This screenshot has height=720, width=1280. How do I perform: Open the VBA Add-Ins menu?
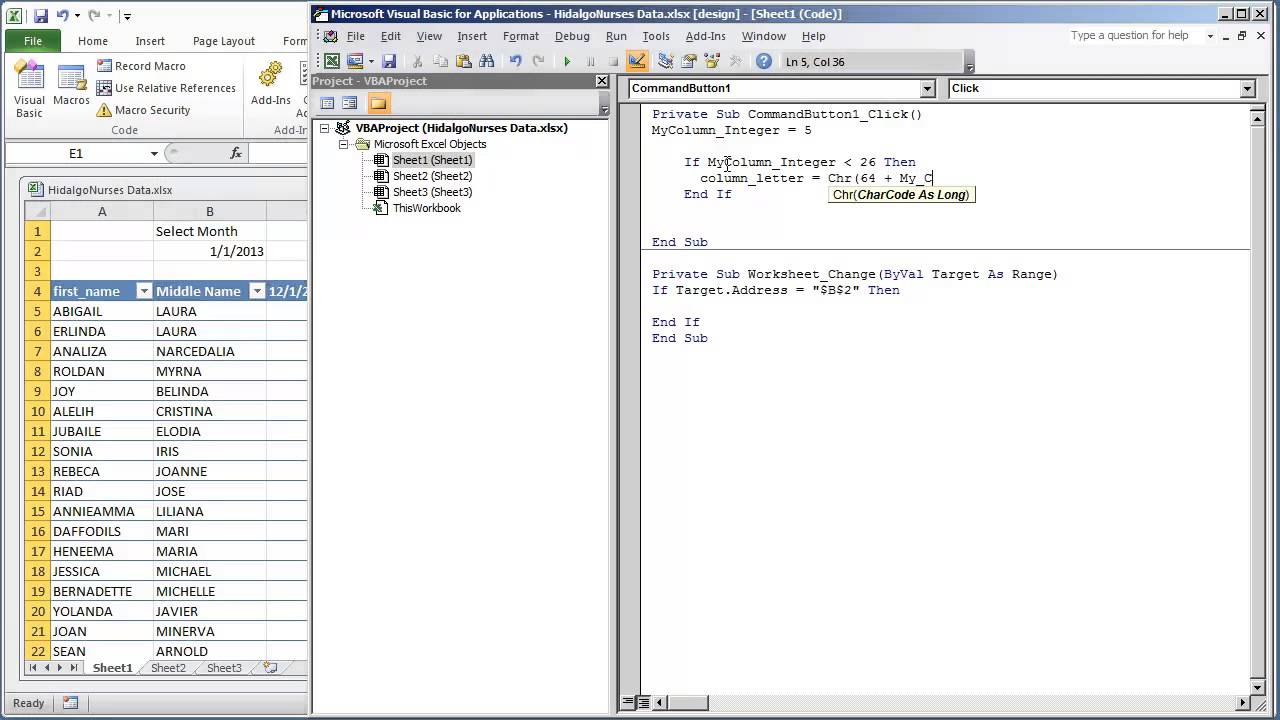click(x=706, y=36)
